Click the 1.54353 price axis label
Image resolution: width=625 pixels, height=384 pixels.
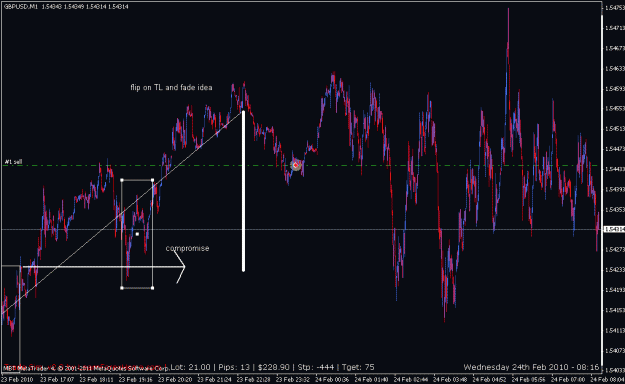pyautogui.click(x=615, y=209)
